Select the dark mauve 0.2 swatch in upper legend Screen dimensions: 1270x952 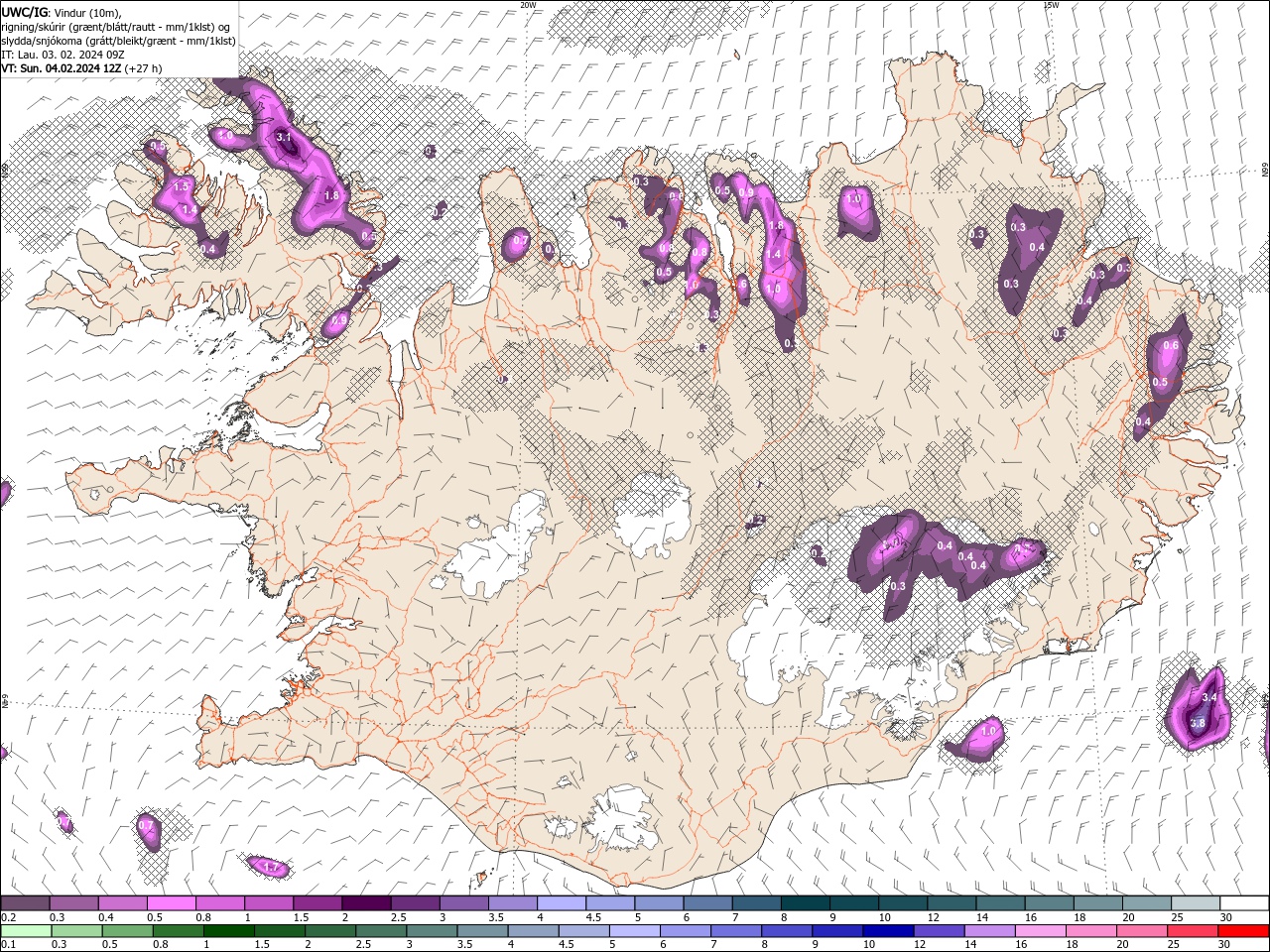(25, 903)
